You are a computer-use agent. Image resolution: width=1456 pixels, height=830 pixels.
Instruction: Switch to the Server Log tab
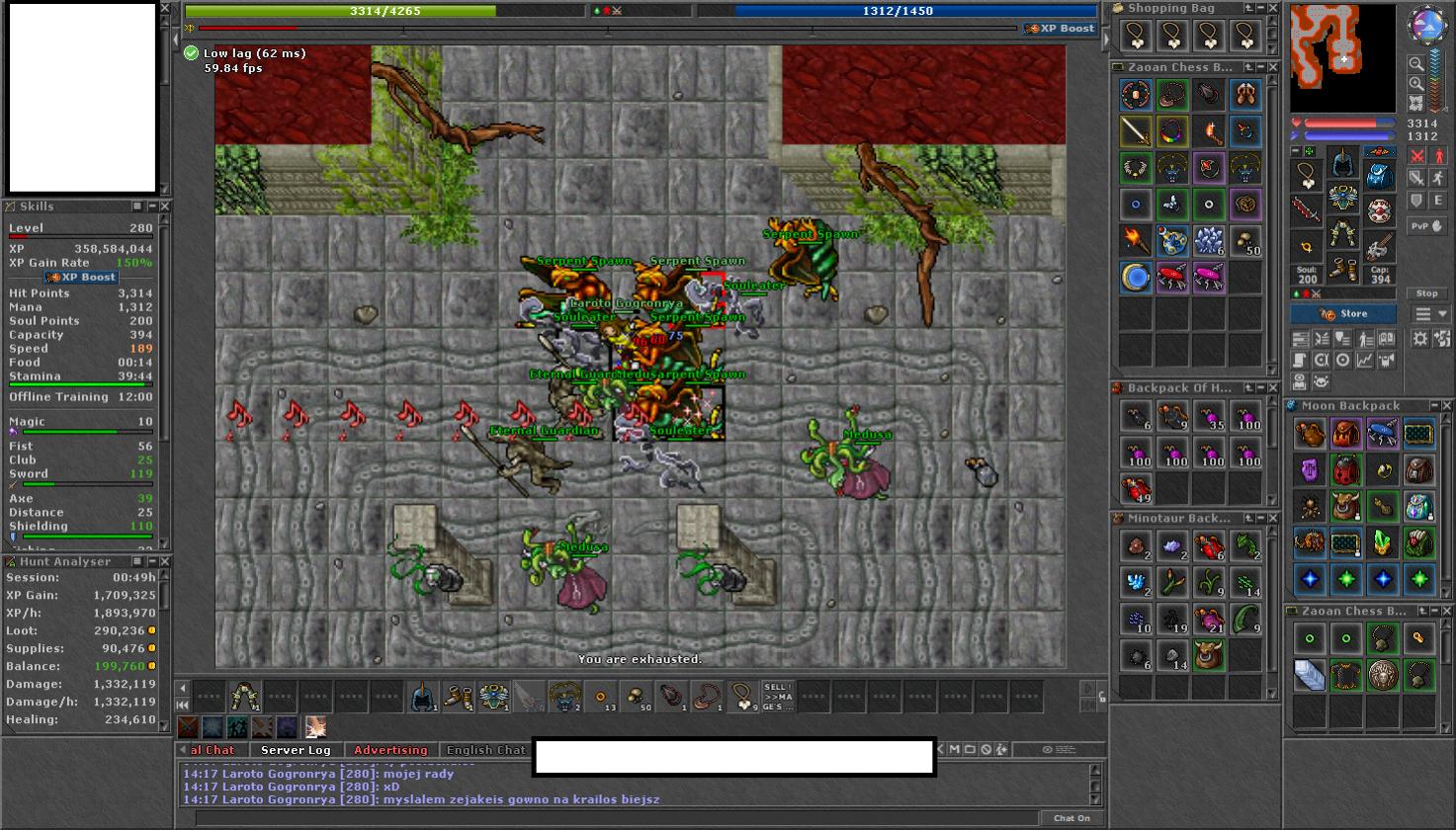(296, 750)
